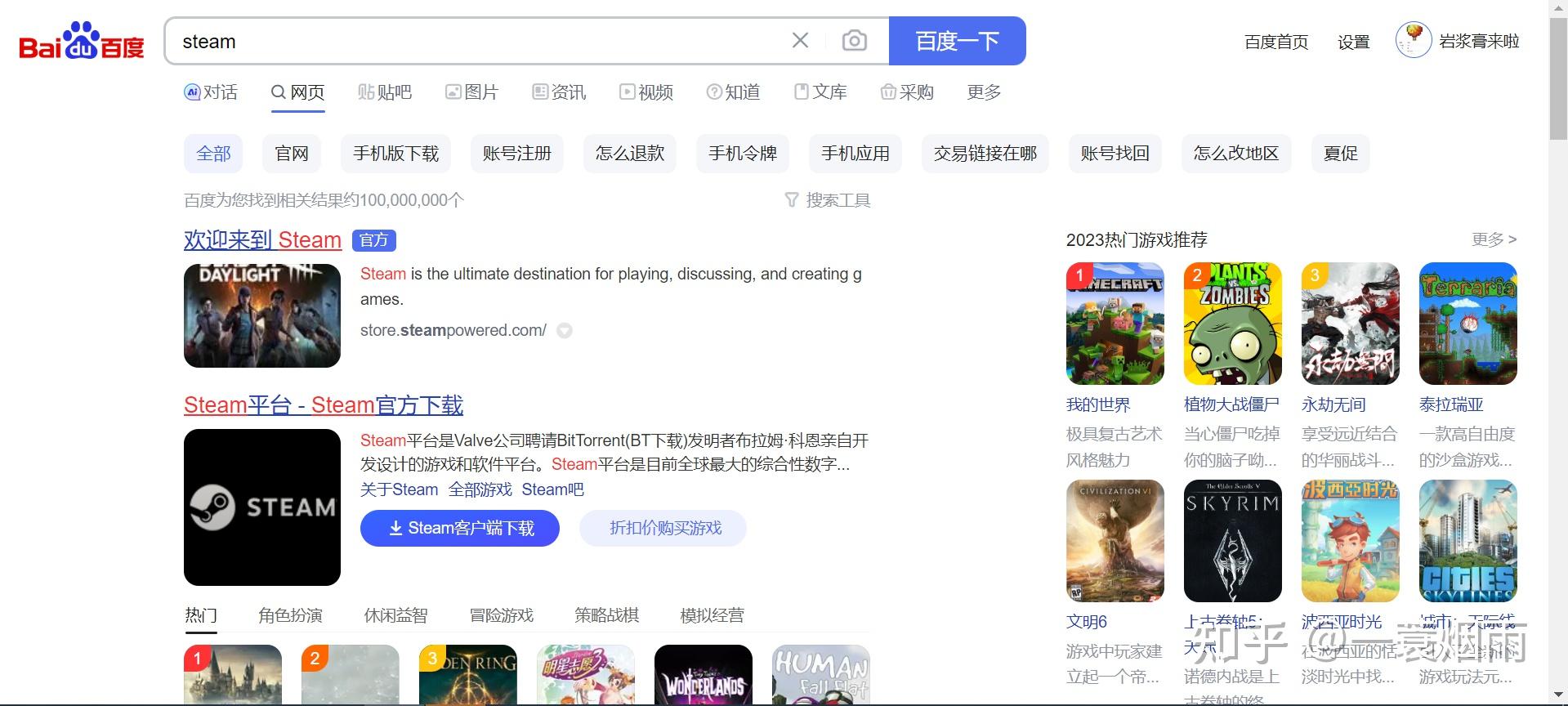Switch to 文库 tab
This screenshot has height=706, width=1568.
820,92
